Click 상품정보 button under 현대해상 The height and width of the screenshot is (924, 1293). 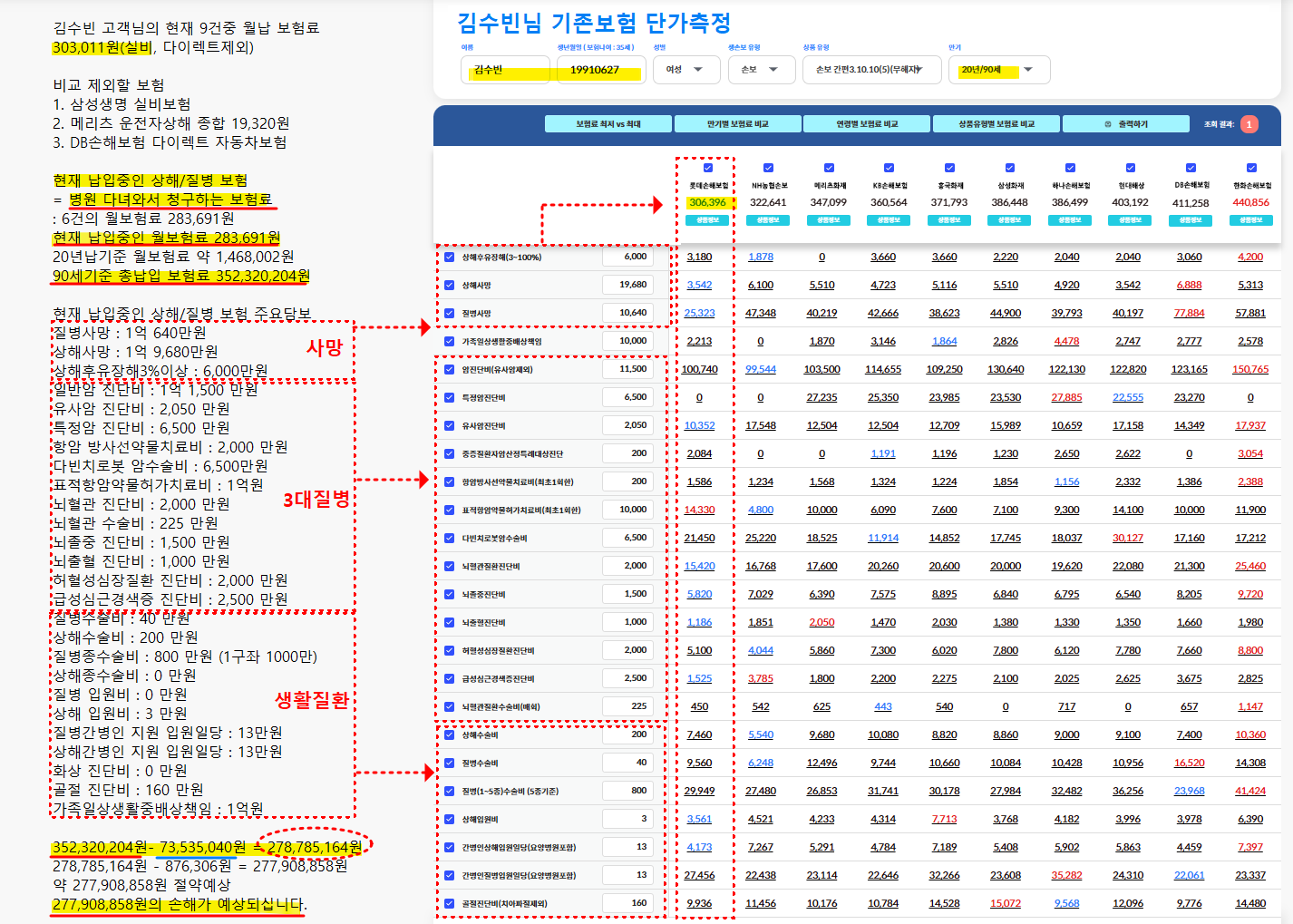pos(1130,219)
